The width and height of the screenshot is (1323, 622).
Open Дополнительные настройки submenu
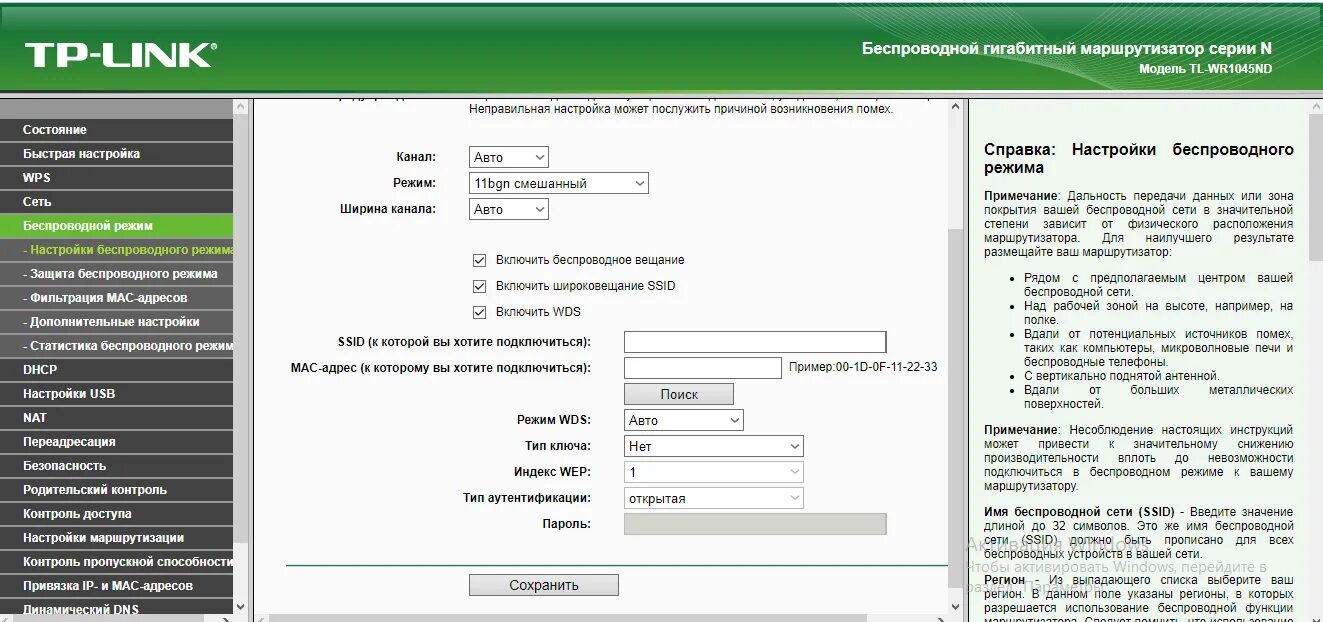pos(116,322)
